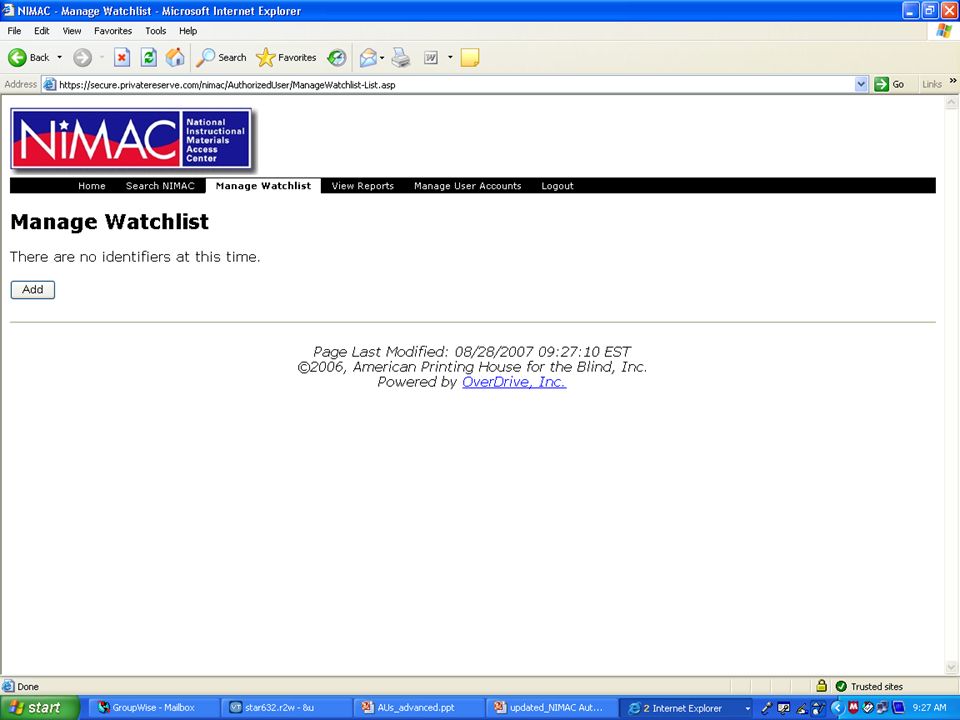The width and height of the screenshot is (960, 720).
Task: Go back using the green Back arrow
Action: pyautogui.click(x=28, y=58)
